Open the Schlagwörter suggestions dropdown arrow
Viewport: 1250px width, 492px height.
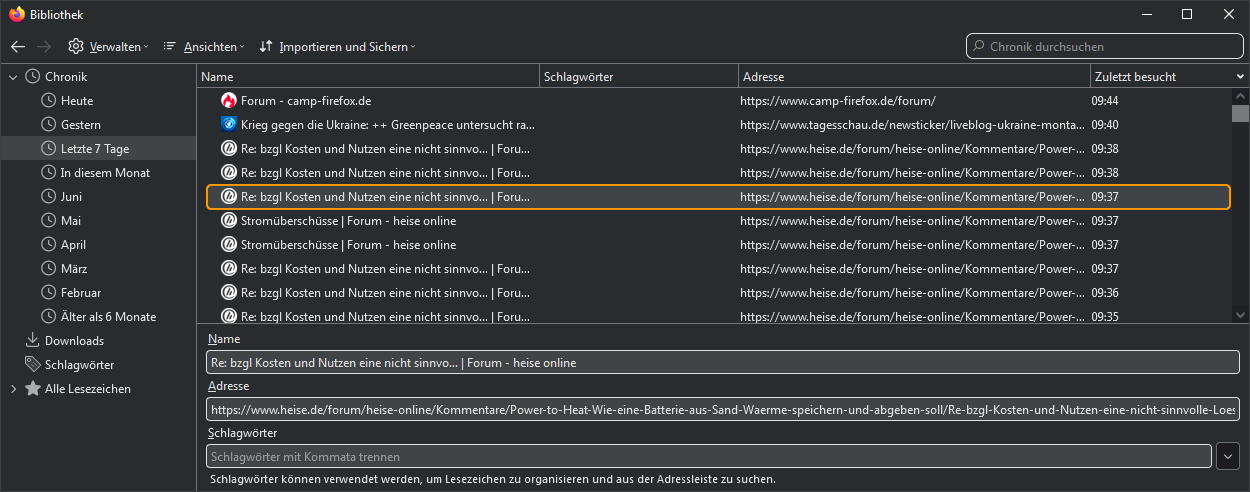(1229, 457)
